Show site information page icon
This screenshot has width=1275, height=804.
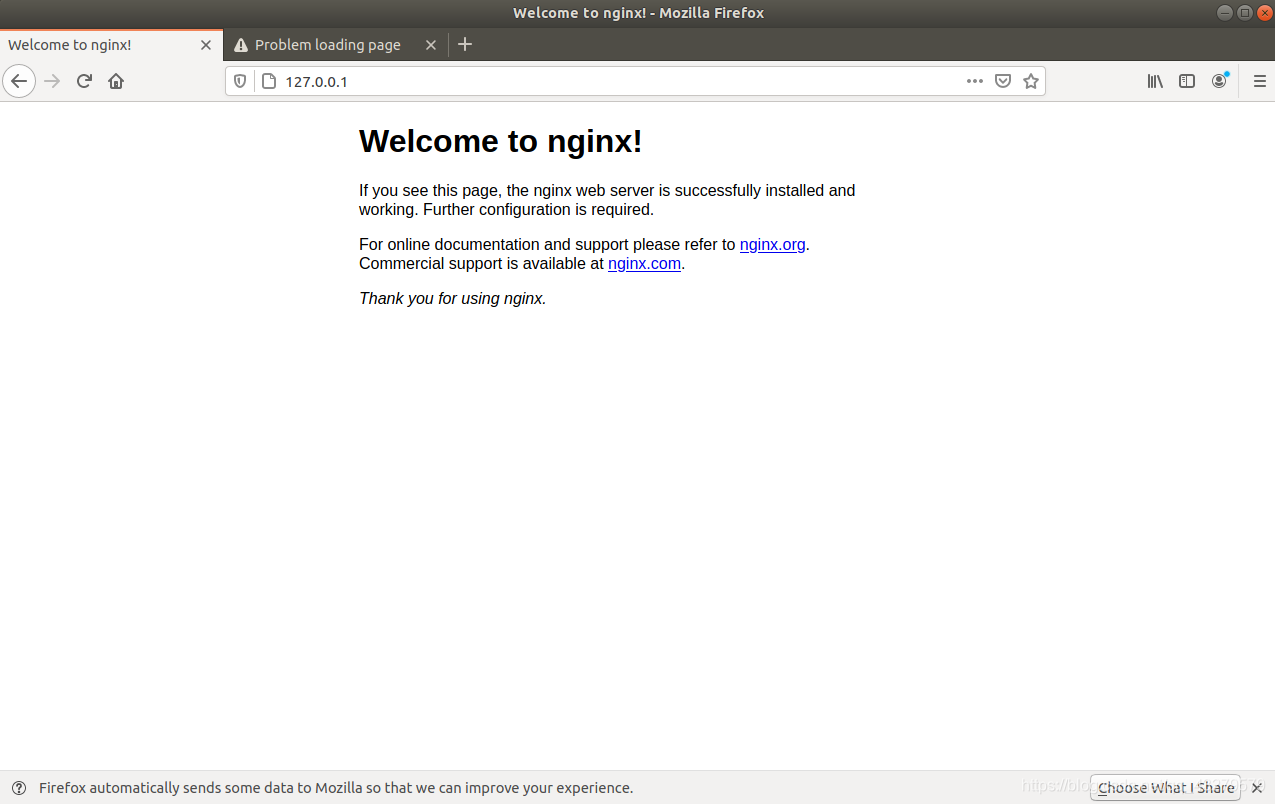pos(268,81)
